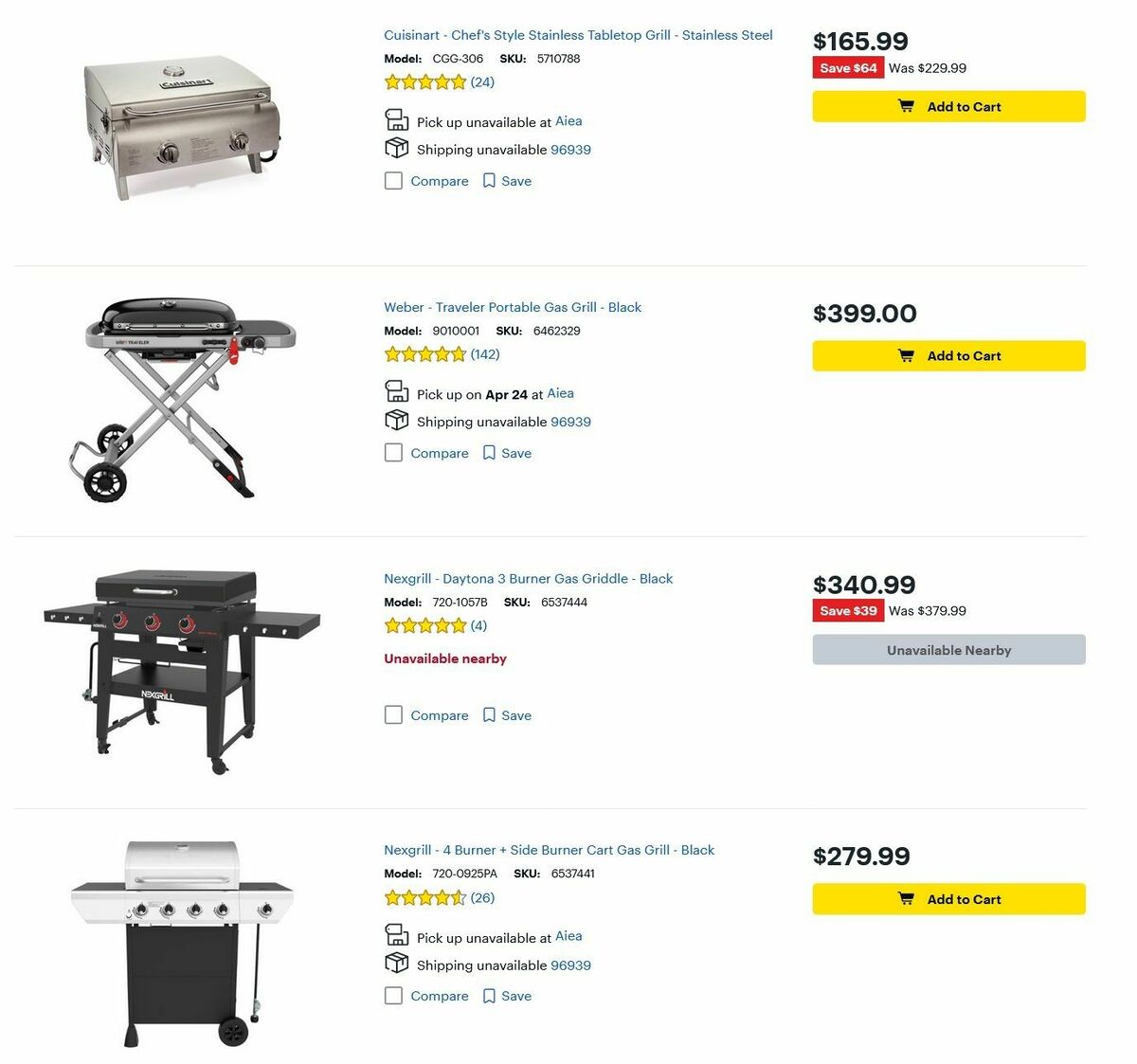Click star rating of Weber Traveler grill
Screen dimensions: 1137x1064
(x=425, y=354)
